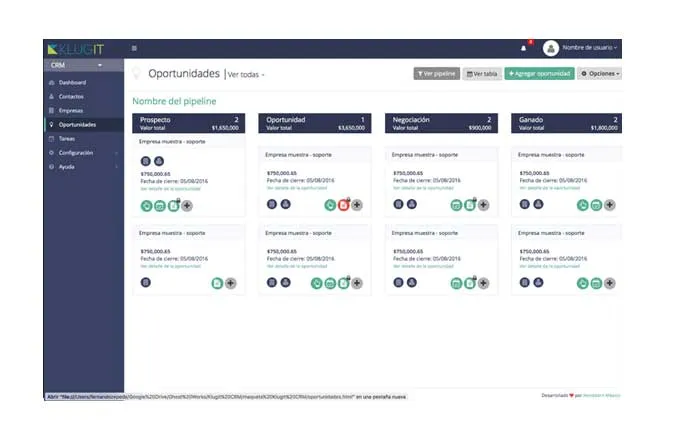The image size is (694, 438).
Task: Open detail link on first Oportunidad card
Action: (x=297, y=188)
